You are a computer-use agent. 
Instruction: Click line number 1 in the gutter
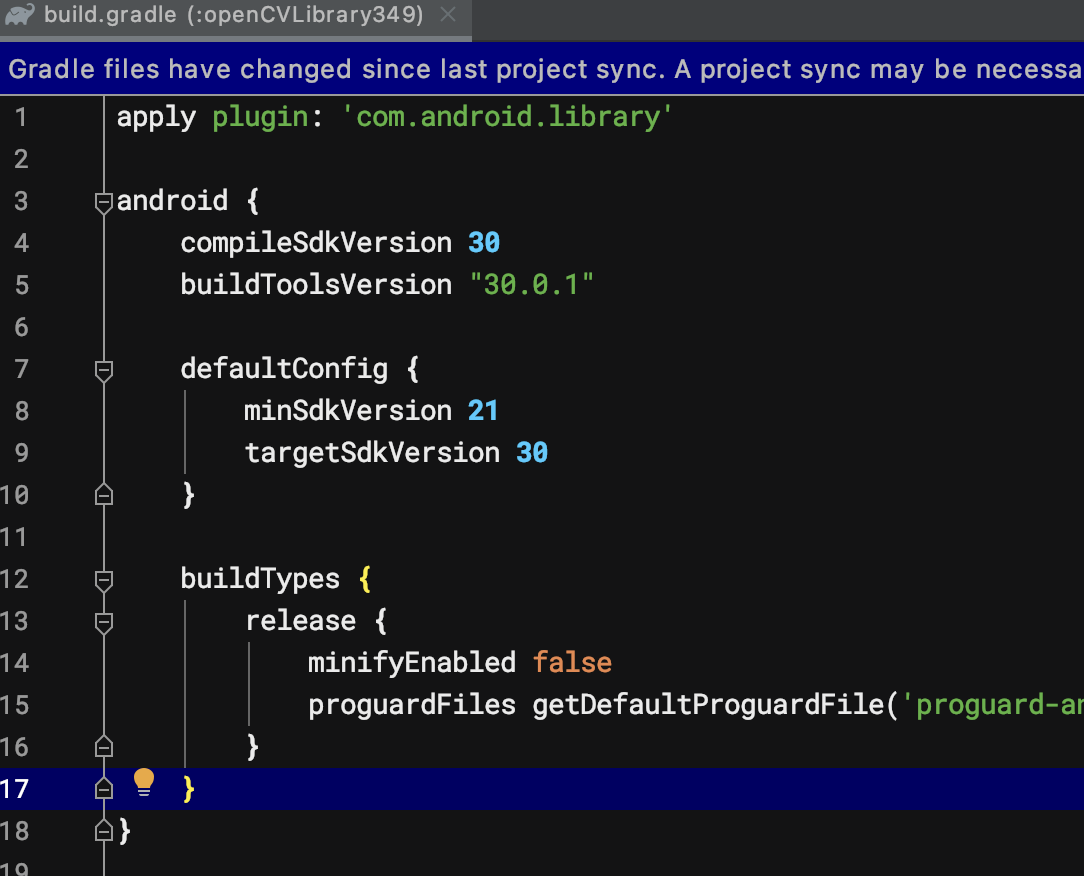click(x=21, y=117)
